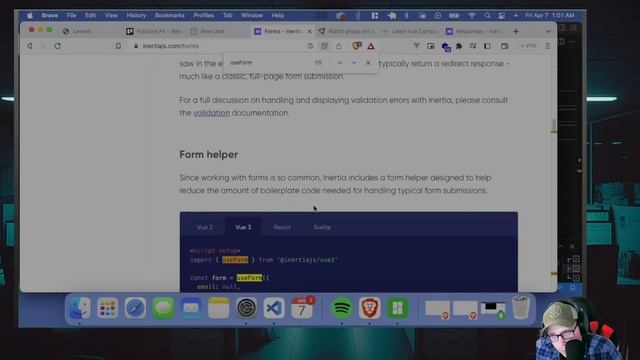Open Calendar from the dock
This screenshot has height=360, width=640.
click(302, 308)
